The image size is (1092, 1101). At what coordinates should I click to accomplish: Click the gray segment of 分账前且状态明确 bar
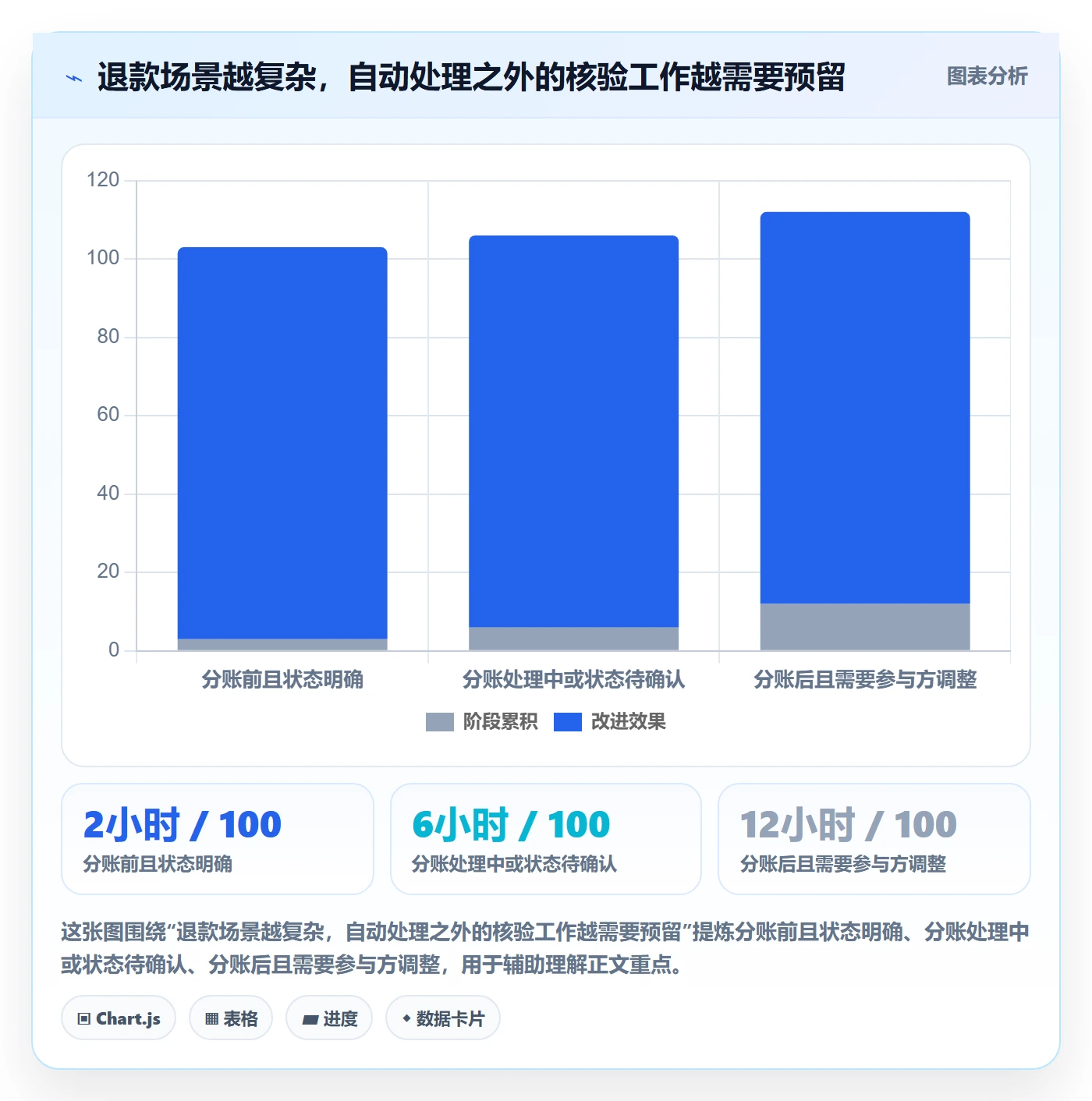[x=282, y=645]
